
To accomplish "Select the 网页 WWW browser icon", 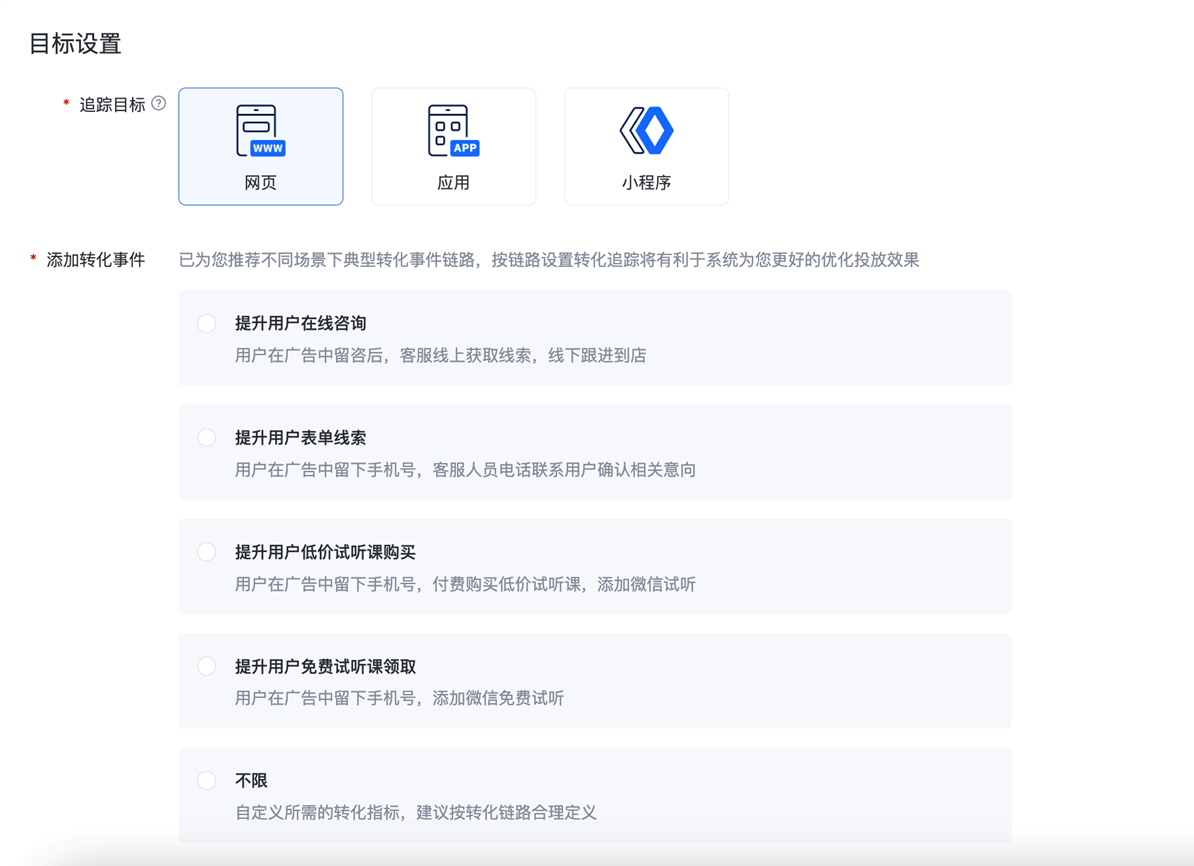I will click(x=260, y=131).
